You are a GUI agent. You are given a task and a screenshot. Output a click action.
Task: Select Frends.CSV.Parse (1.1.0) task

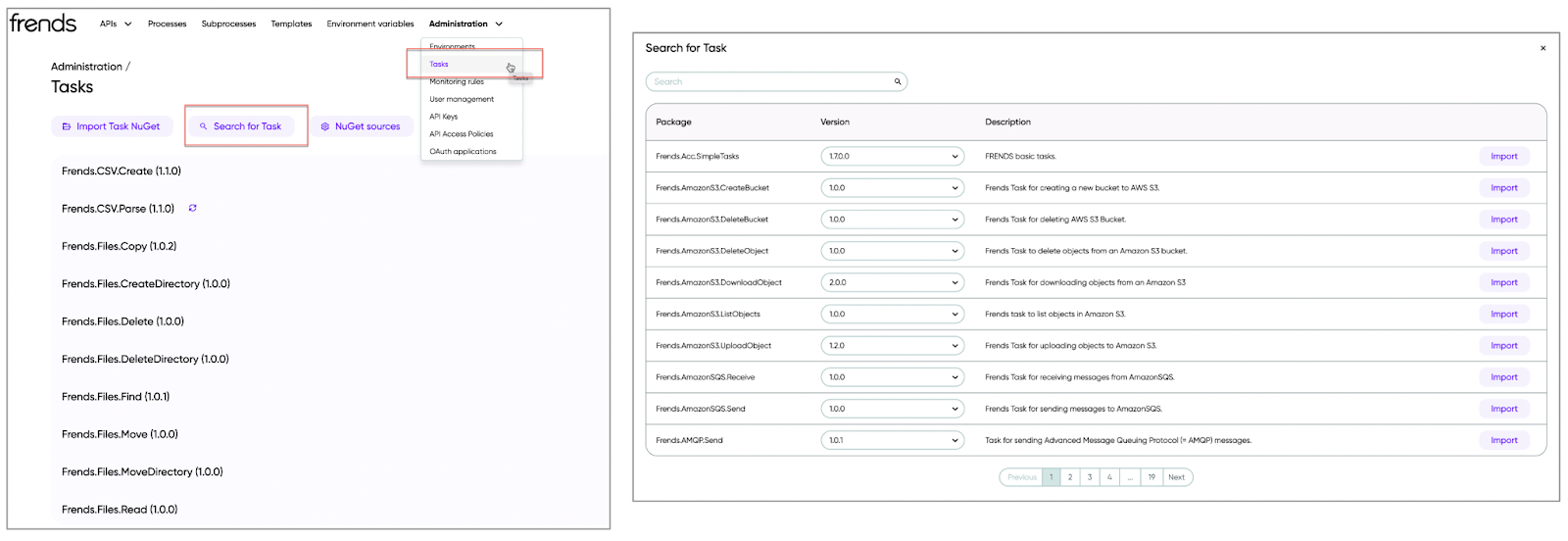(x=118, y=209)
